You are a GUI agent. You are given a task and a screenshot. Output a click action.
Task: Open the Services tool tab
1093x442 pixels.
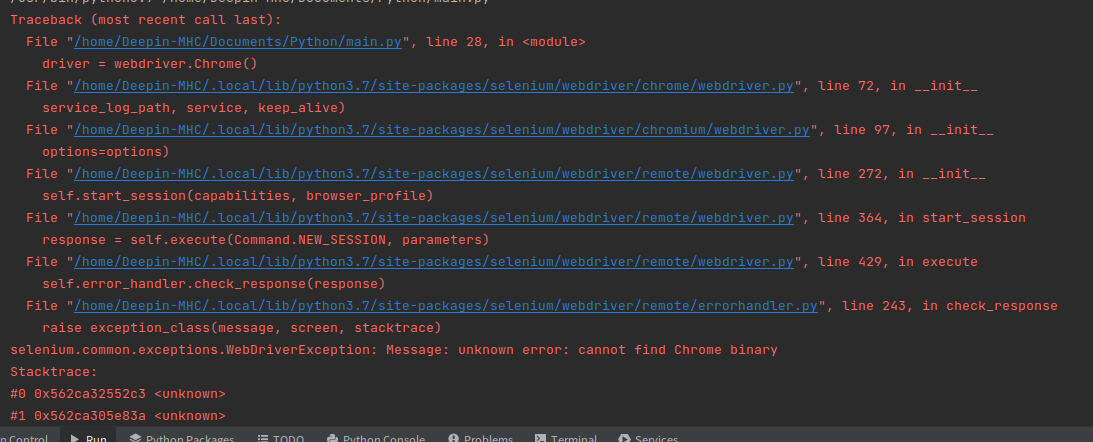pos(648,437)
